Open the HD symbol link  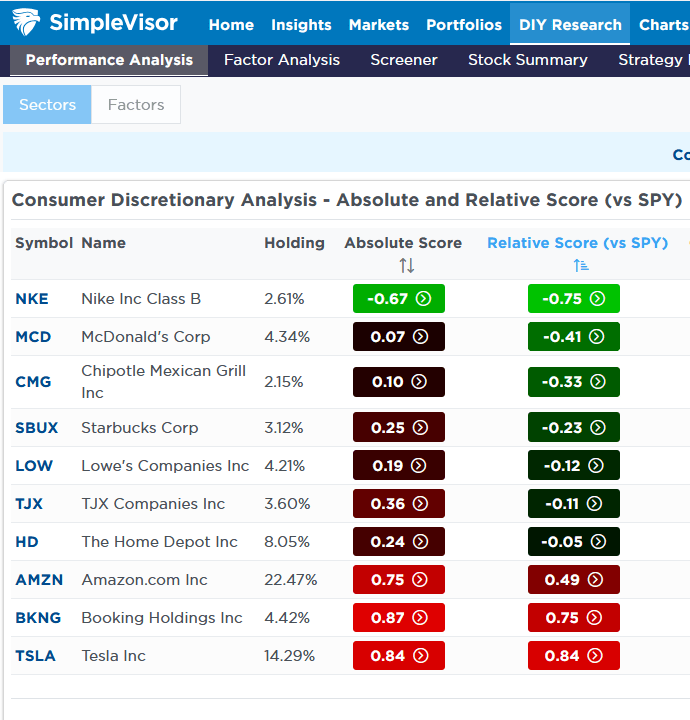click(x=27, y=542)
